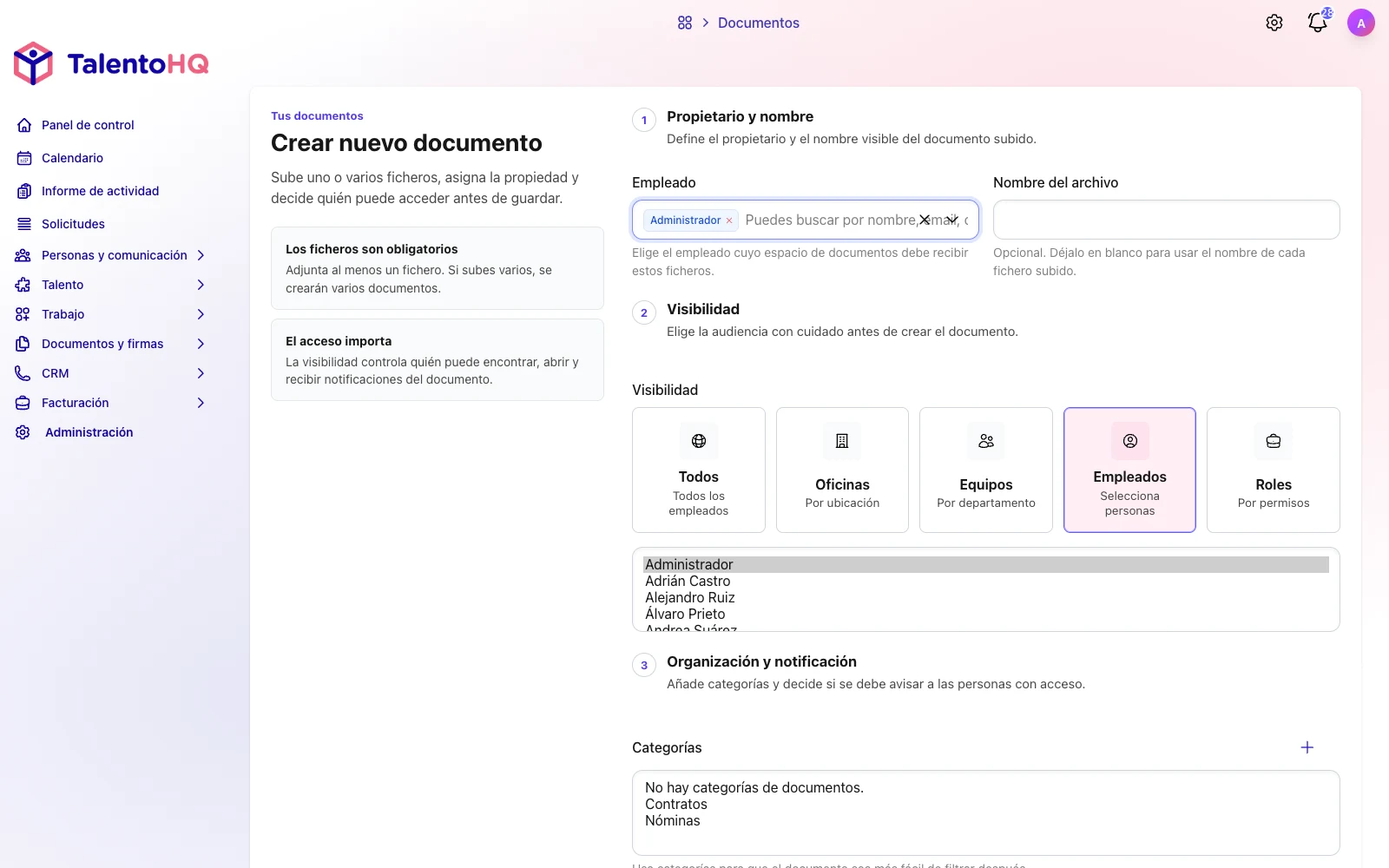Select Oficinas visibility option

842,470
